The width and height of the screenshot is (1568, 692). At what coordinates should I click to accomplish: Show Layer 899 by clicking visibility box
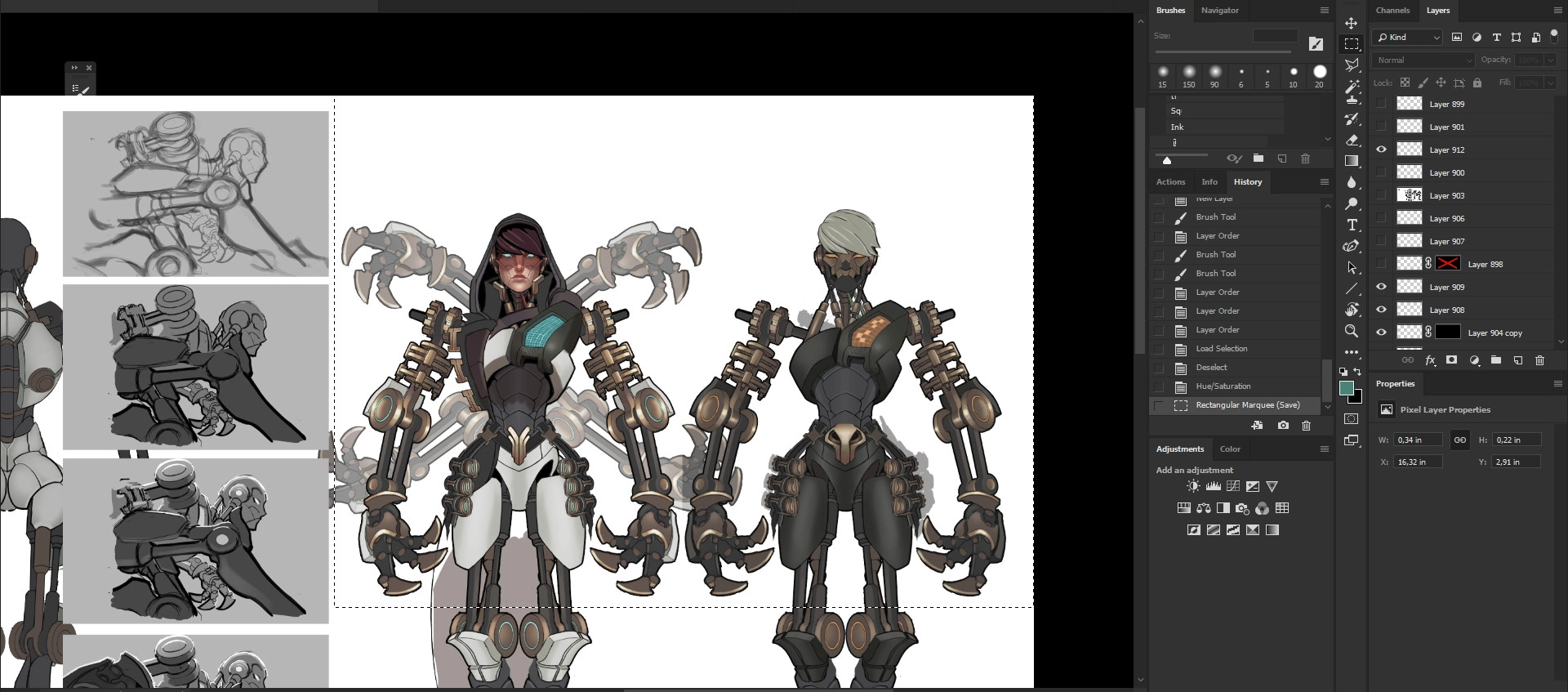(x=1381, y=104)
